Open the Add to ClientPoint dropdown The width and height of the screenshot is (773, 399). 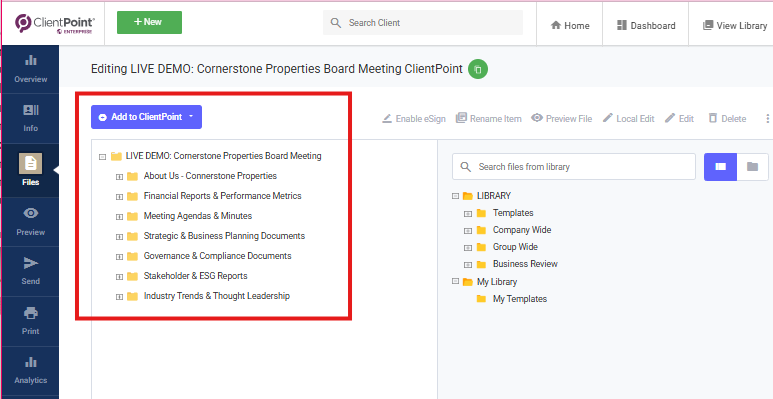(x=146, y=117)
